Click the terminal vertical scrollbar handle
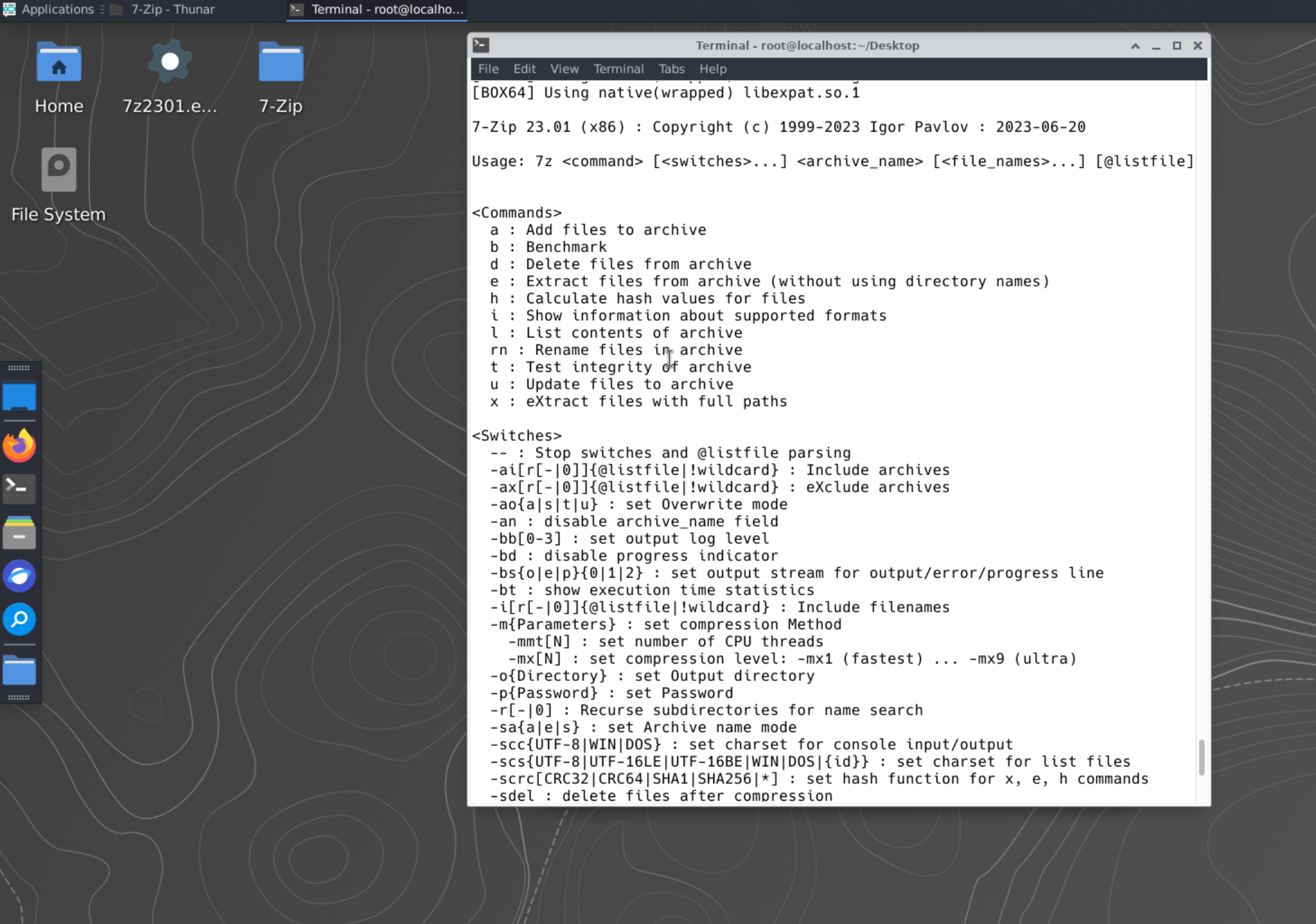Viewport: 1316px width, 924px height. tap(1201, 757)
